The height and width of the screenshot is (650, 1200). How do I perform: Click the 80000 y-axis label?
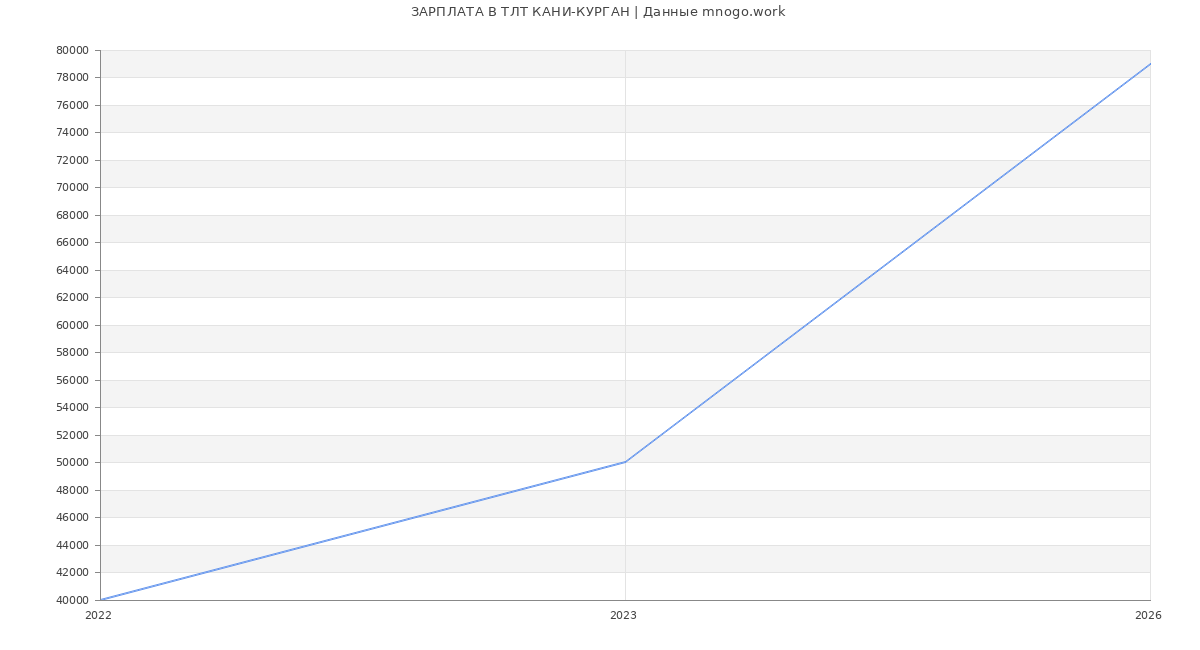[72, 50]
